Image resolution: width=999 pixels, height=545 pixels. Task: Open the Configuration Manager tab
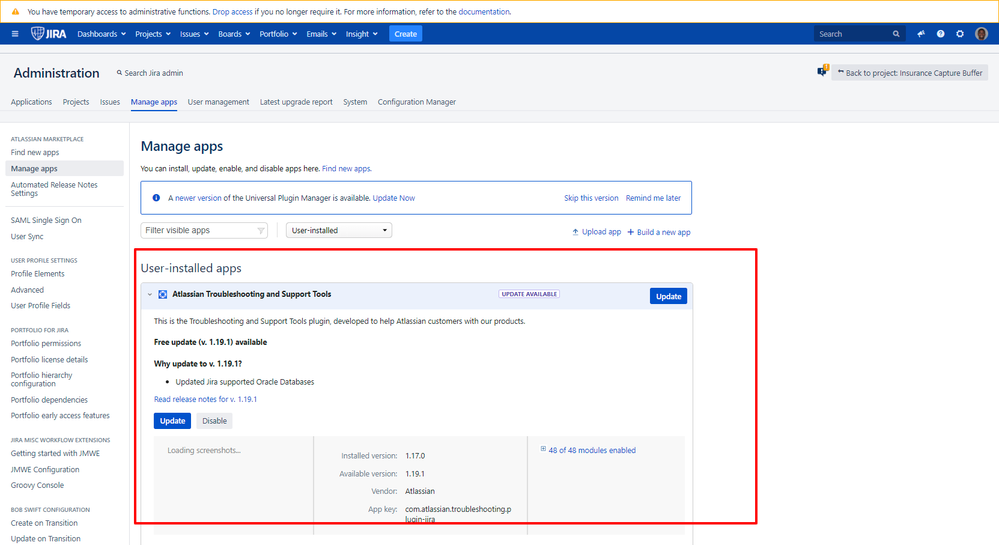[x=417, y=102]
